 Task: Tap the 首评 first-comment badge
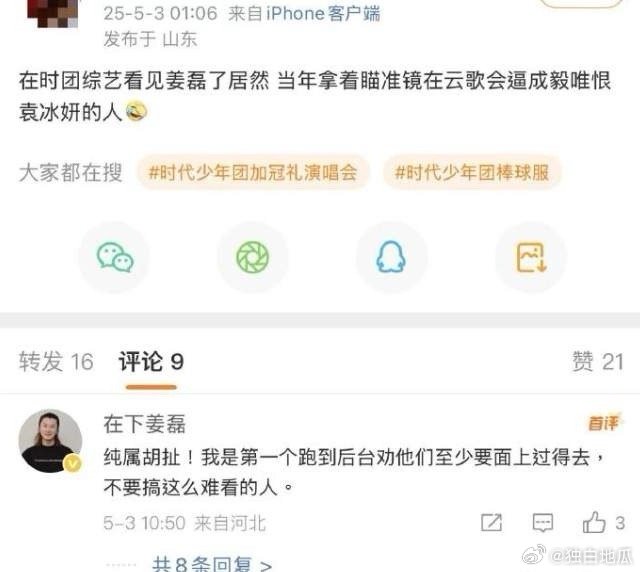[x=603, y=423]
